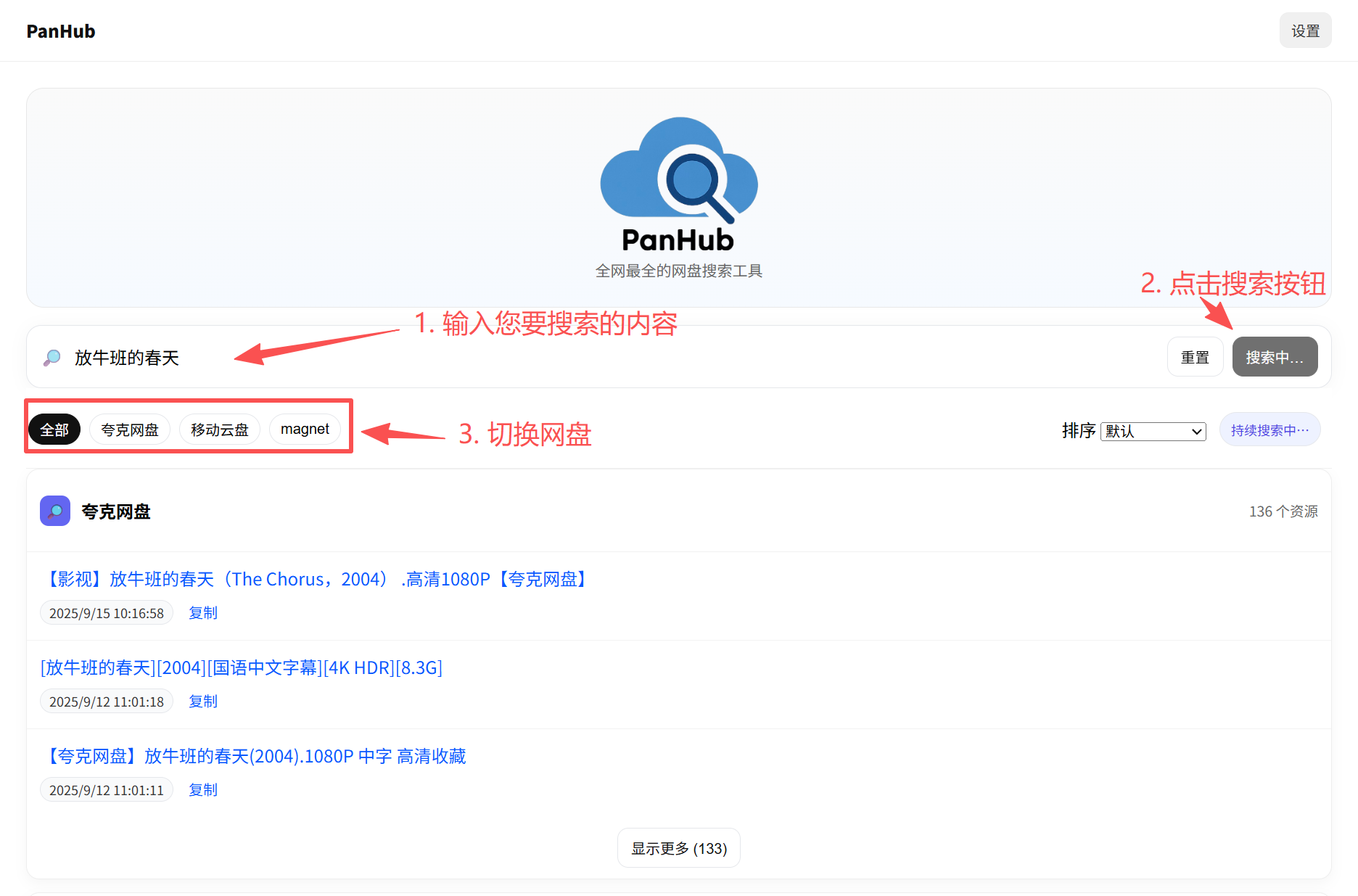The image size is (1358, 896).
Task: Click the 夸克网盘 section icon
Action: [x=55, y=511]
